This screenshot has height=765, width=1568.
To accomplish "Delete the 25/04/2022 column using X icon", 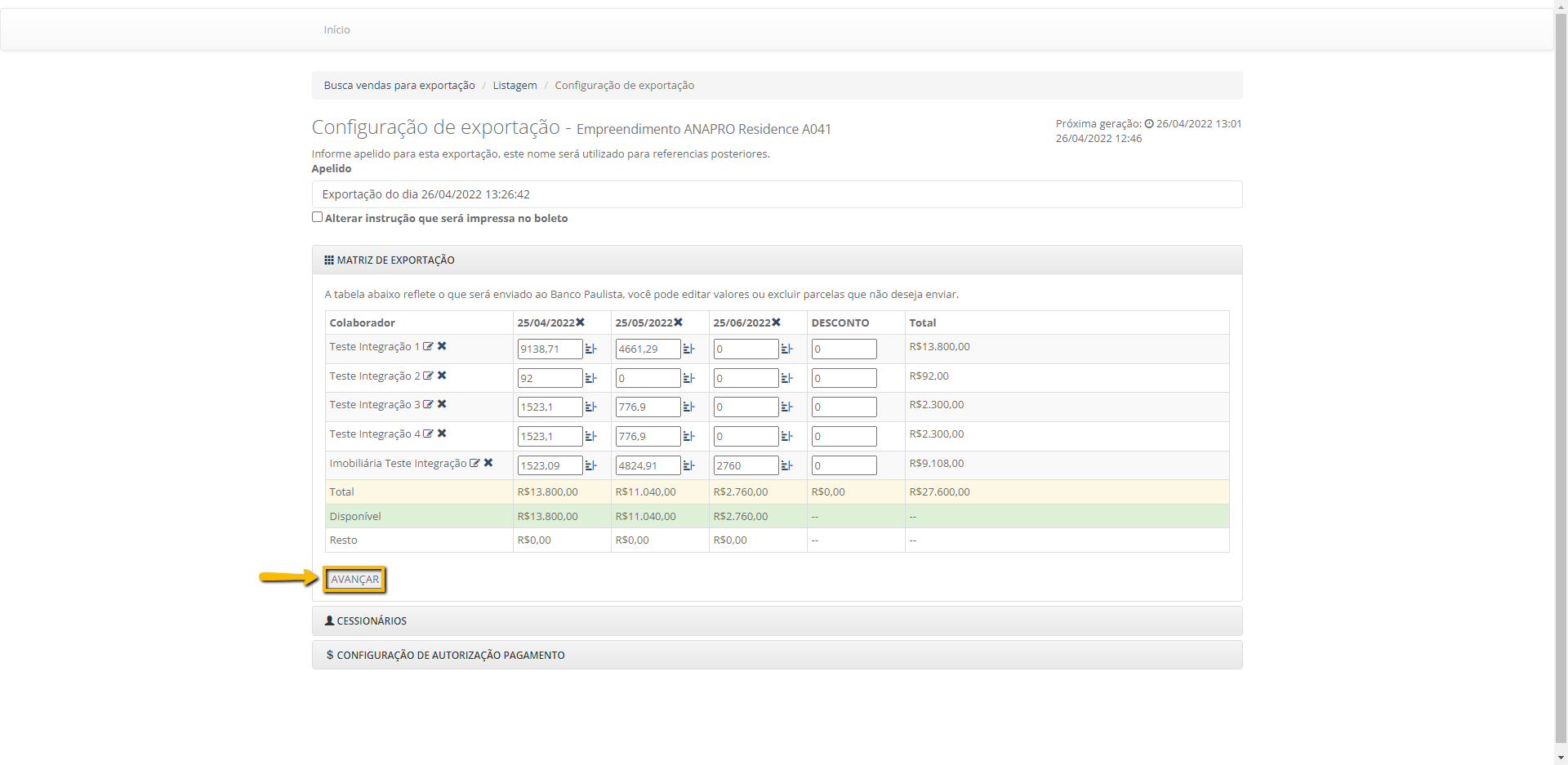I will (x=581, y=322).
